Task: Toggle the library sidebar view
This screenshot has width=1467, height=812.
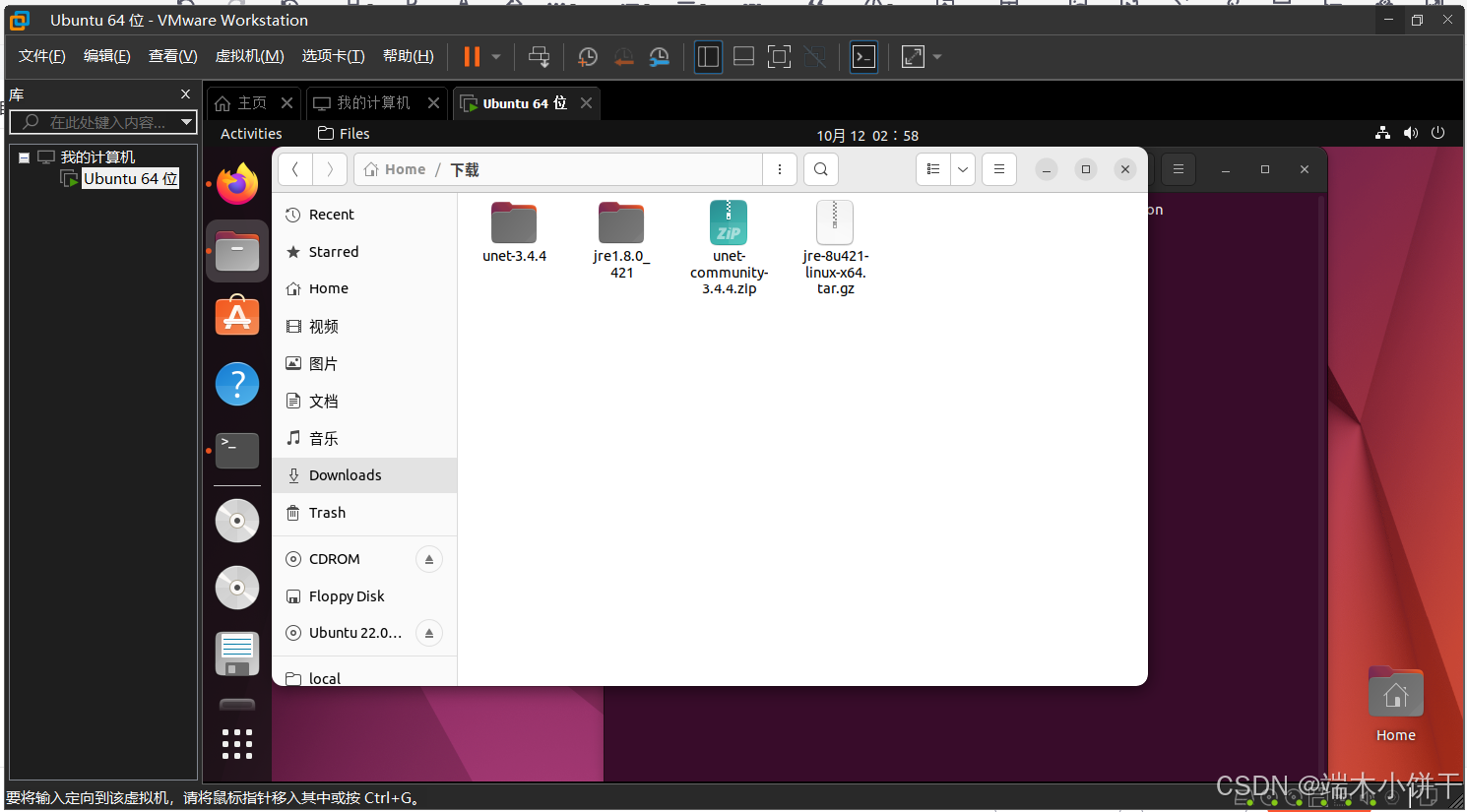Action: [708, 56]
